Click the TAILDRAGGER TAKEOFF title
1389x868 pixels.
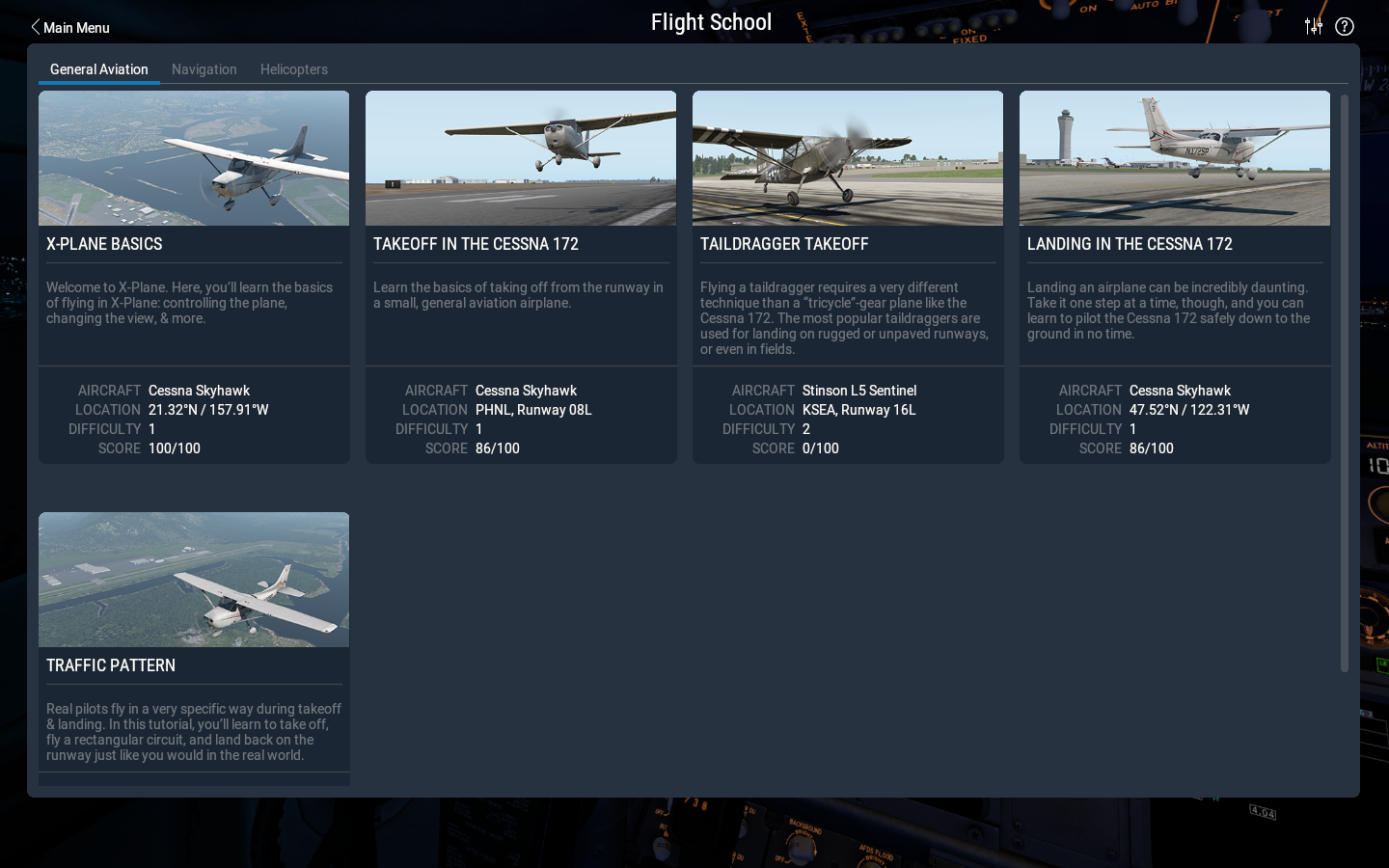pos(784,244)
